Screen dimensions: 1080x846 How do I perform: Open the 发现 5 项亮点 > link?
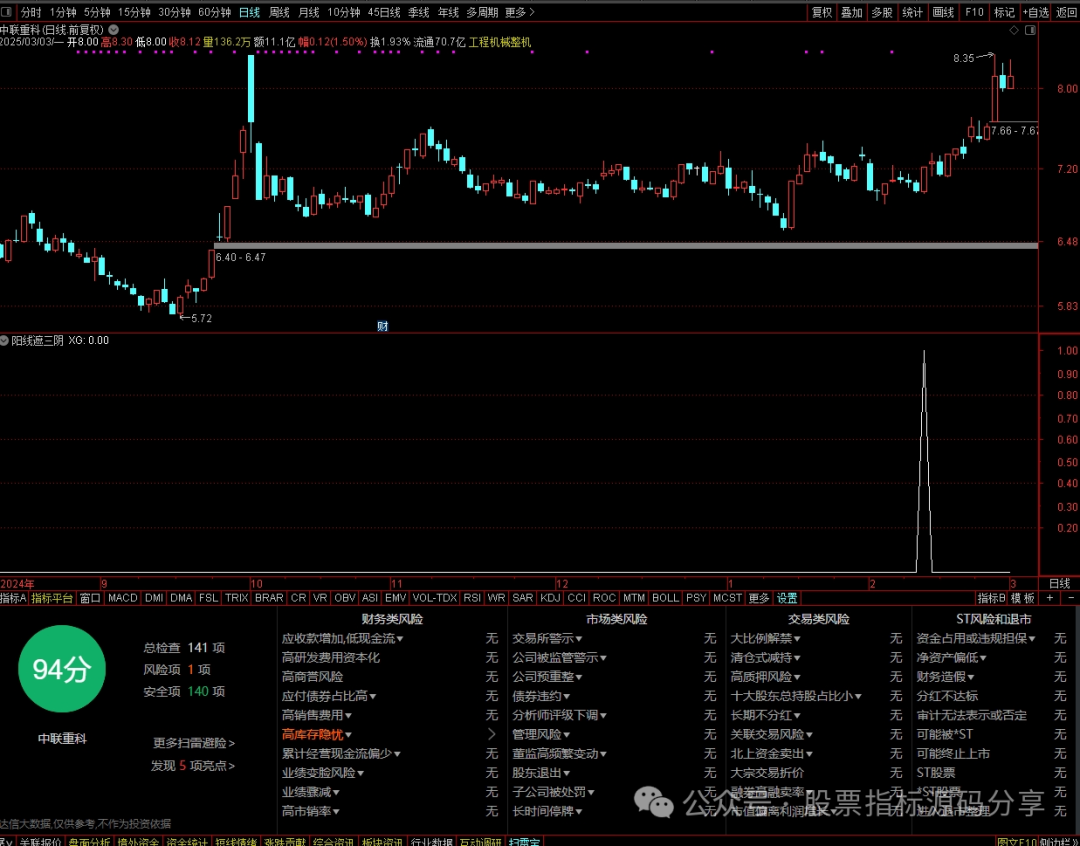194,766
